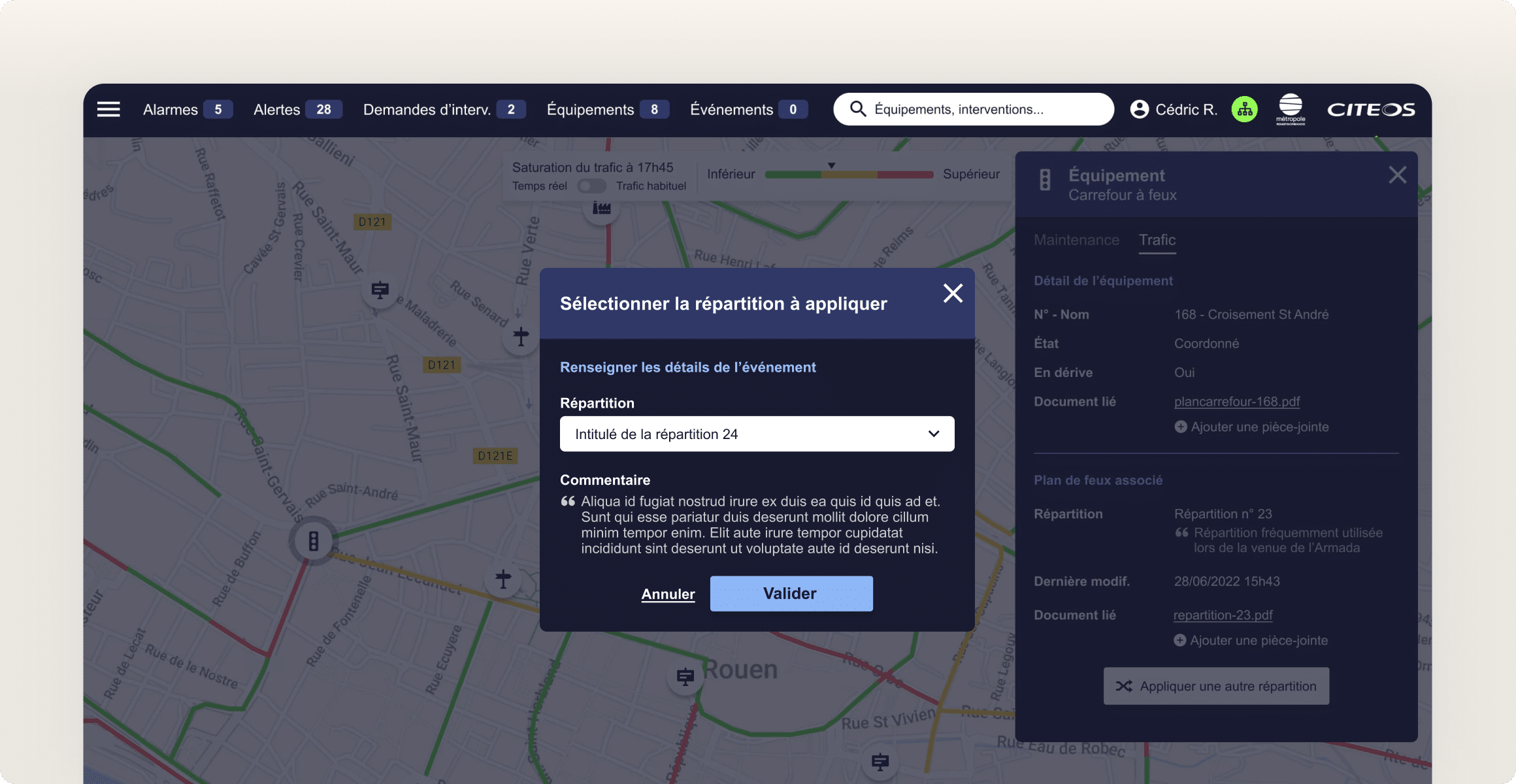Click the Équipement panel traffic light icon
The width and height of the screenshot is (1516, 784).
click(x=1045, y=180)
